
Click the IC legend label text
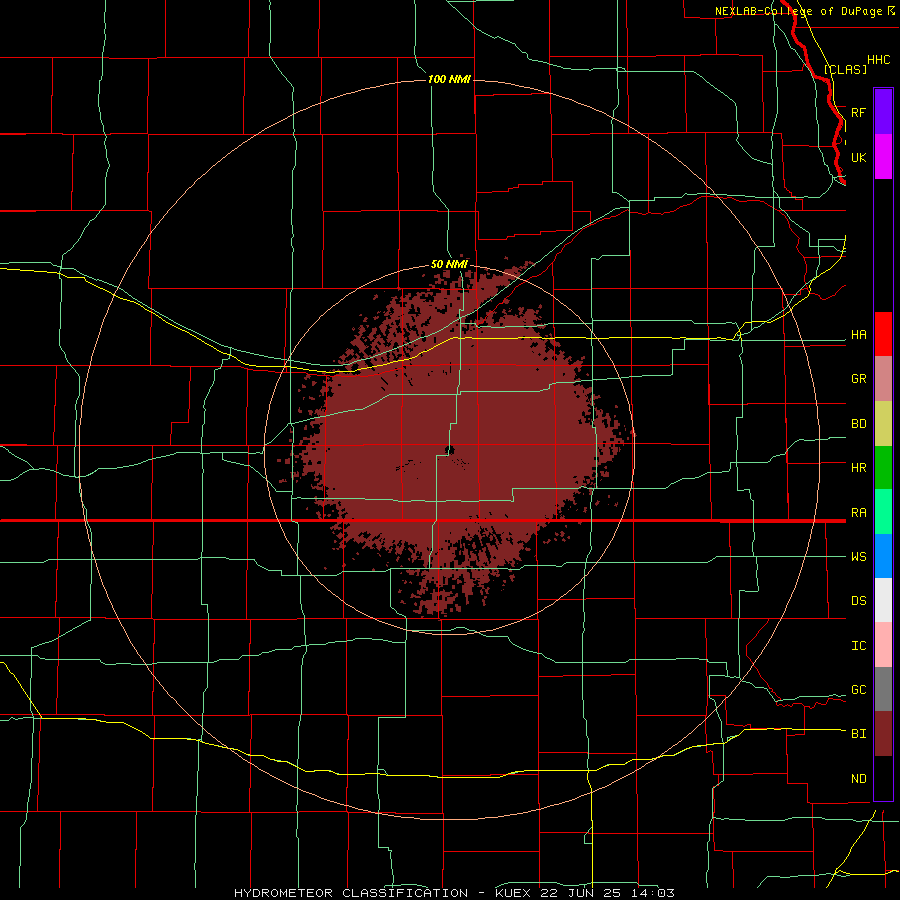coord(858,646)
